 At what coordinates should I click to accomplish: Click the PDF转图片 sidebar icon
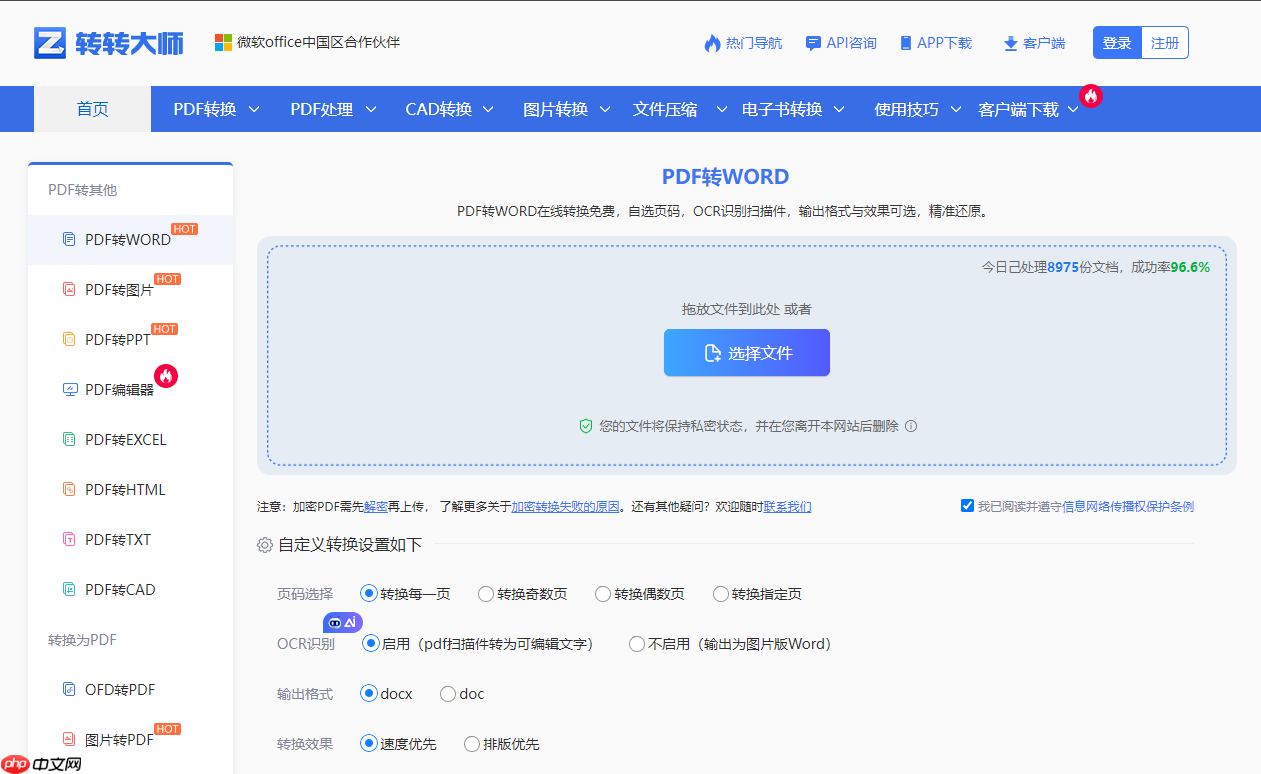[x=69, y=289]
